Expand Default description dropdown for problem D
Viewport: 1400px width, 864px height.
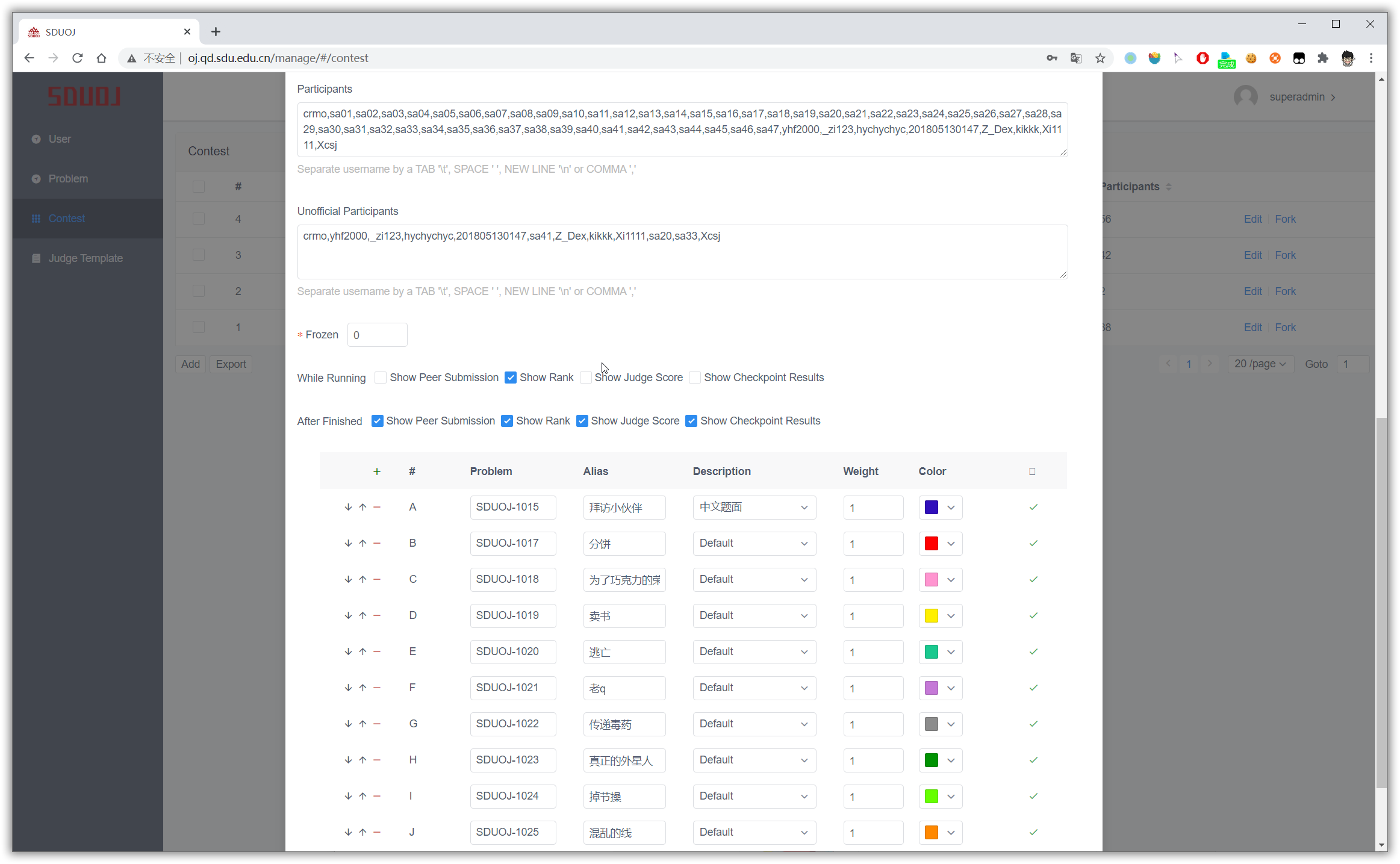point(754,616)
